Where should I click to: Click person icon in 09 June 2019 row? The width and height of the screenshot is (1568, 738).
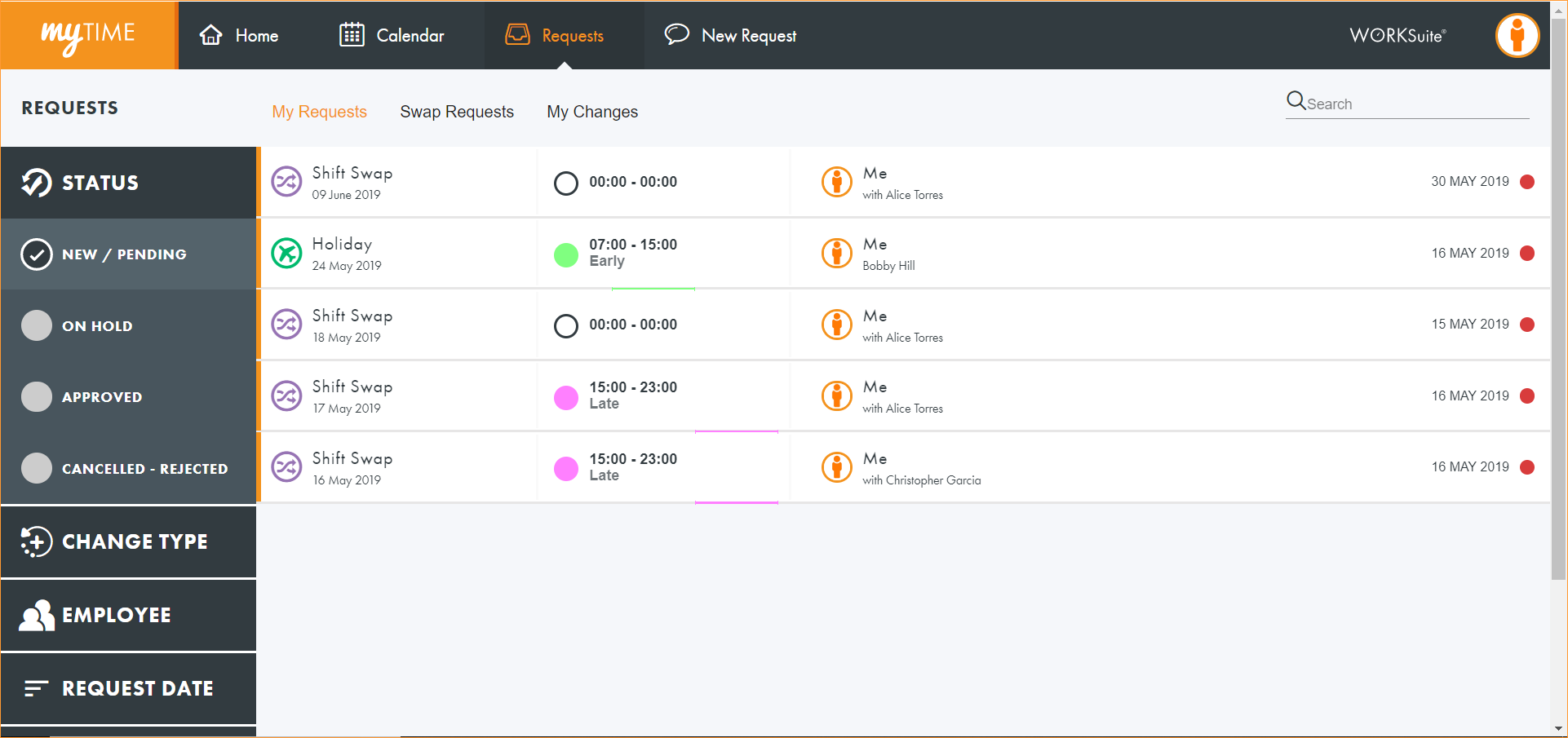[837, 182]
